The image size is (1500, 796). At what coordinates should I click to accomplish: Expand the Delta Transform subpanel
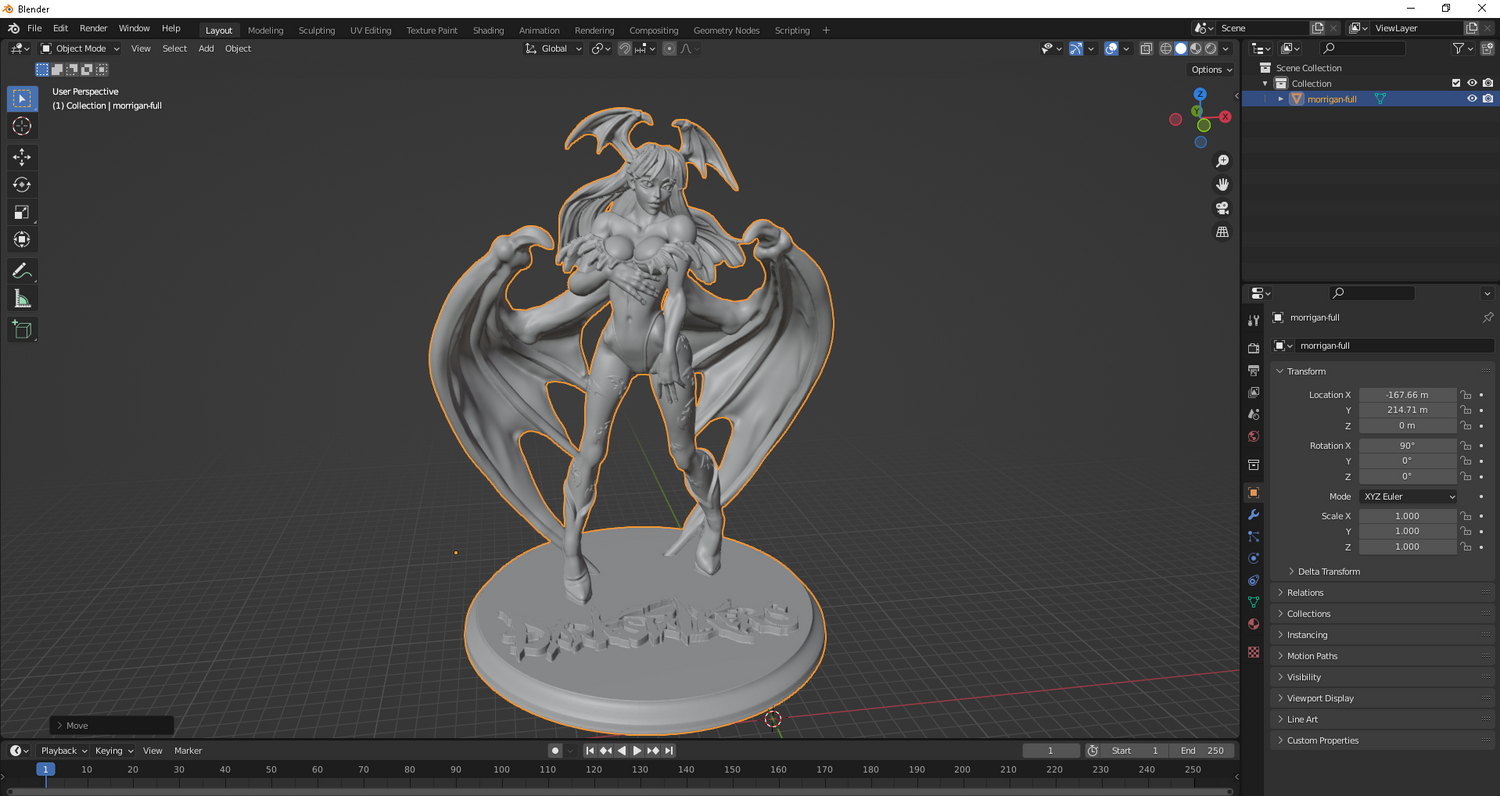(x=1328, y=572)
